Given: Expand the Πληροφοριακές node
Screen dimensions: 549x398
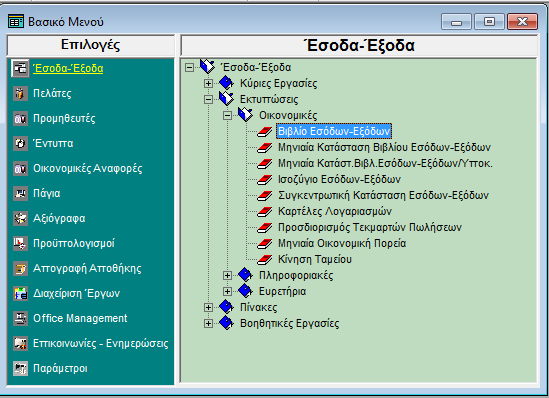Looking at the screenshot, I should pos(228,275).
